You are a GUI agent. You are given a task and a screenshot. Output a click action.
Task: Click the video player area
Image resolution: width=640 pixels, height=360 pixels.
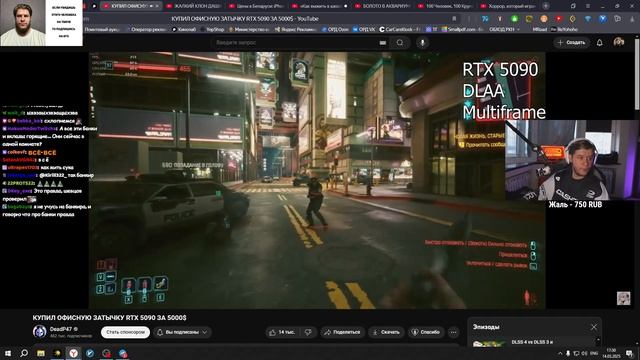(317, 180)
